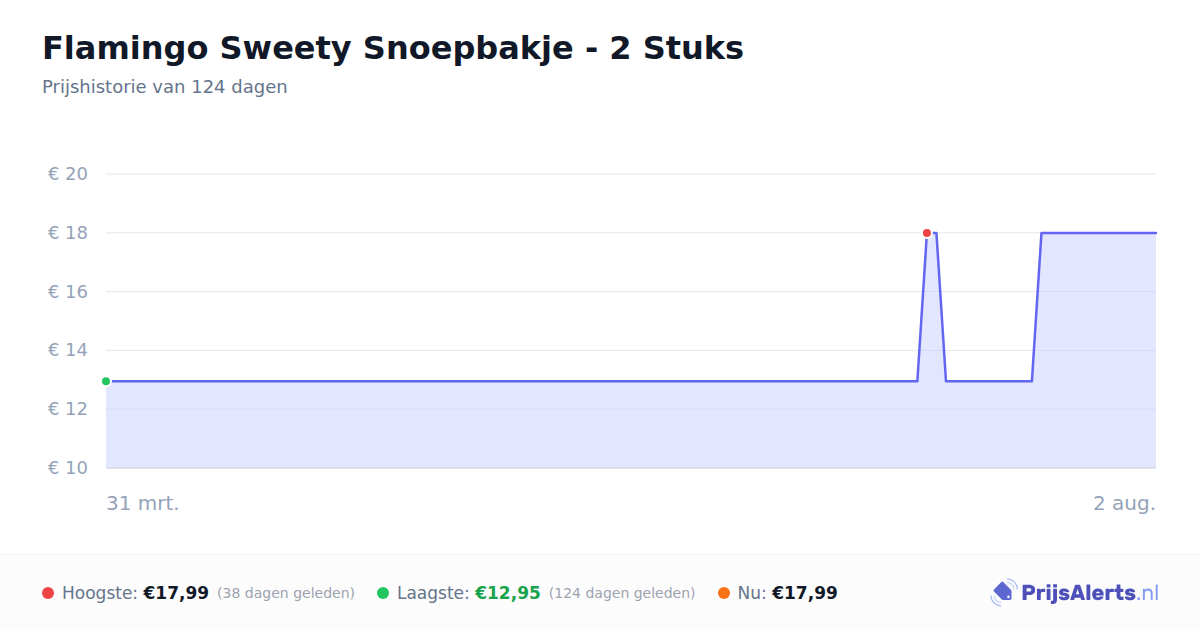The height and width of the screenshot is (630, 1200).
Task: Click the red highest-price marker on chart
Action: 927,233
